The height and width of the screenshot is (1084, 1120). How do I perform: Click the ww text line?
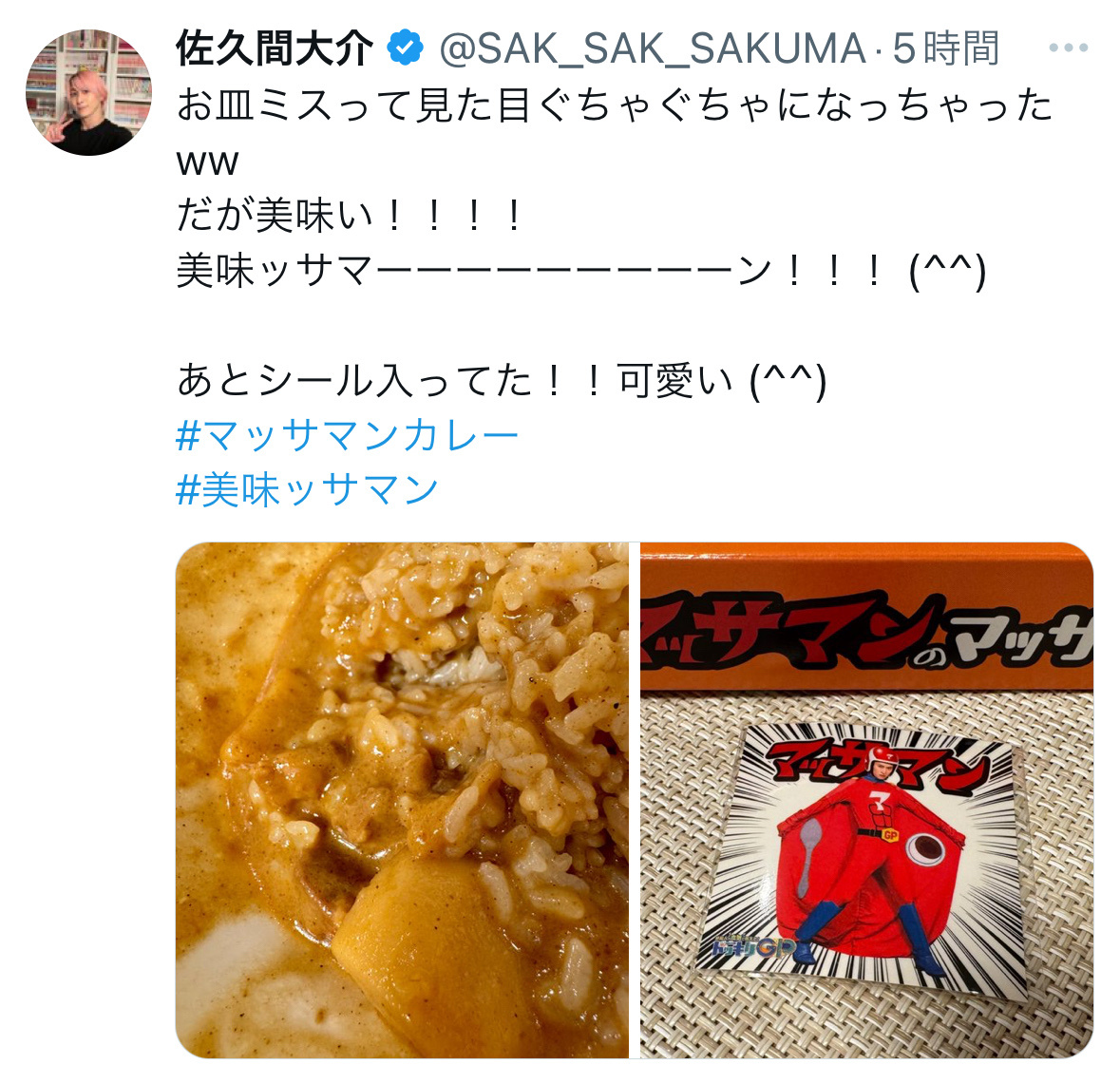coord(207,162)
